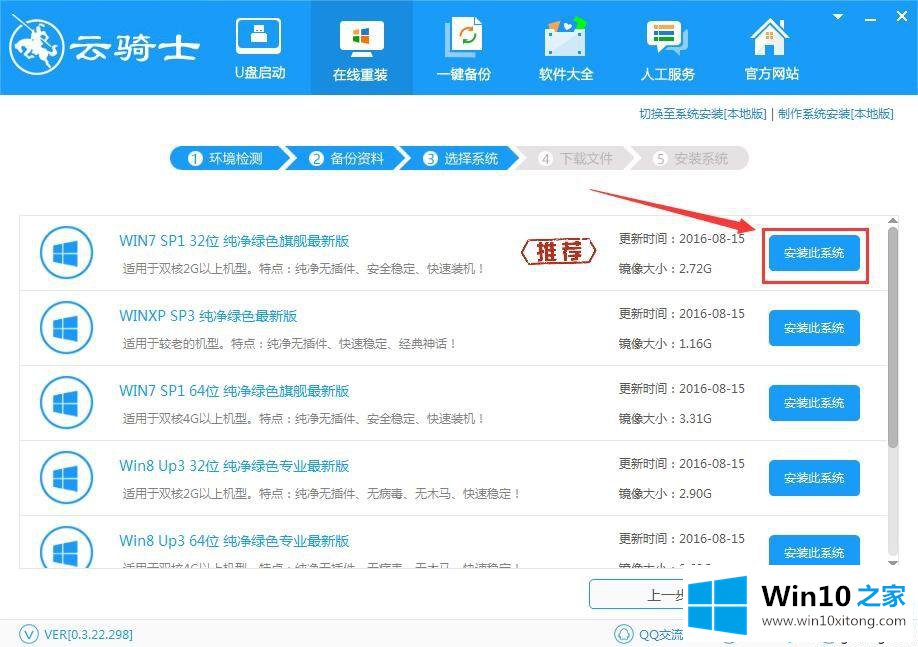Install WIN7 SP1 64位 with 安装此系统 button
The height and width of the screenshot is (647, 918).
[x=814, y=403]
